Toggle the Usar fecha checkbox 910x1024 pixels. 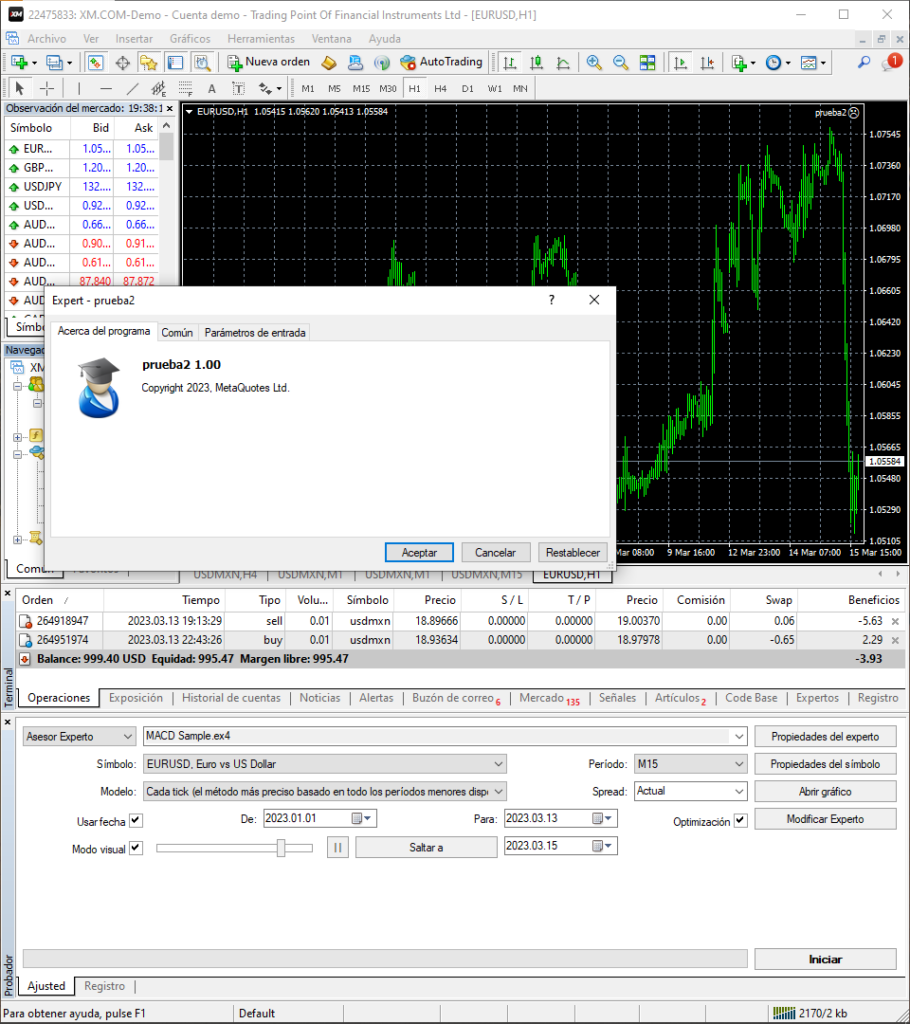point(136,821)
